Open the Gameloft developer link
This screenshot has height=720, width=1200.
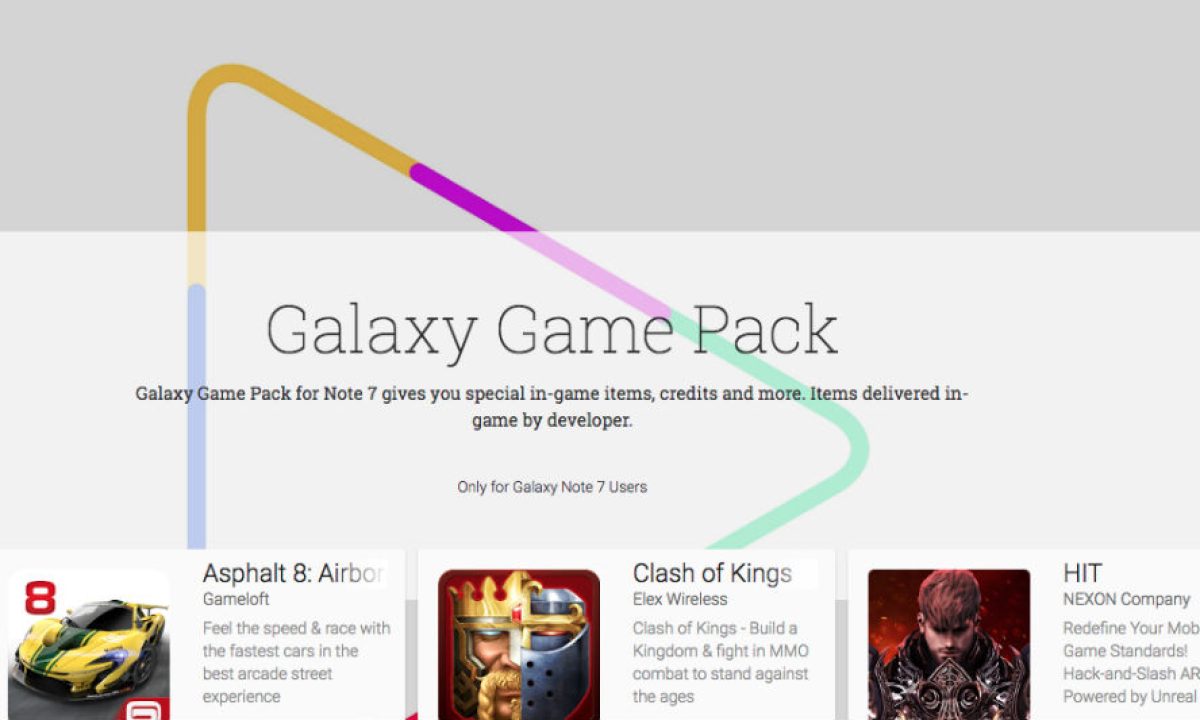coord(234,600)
